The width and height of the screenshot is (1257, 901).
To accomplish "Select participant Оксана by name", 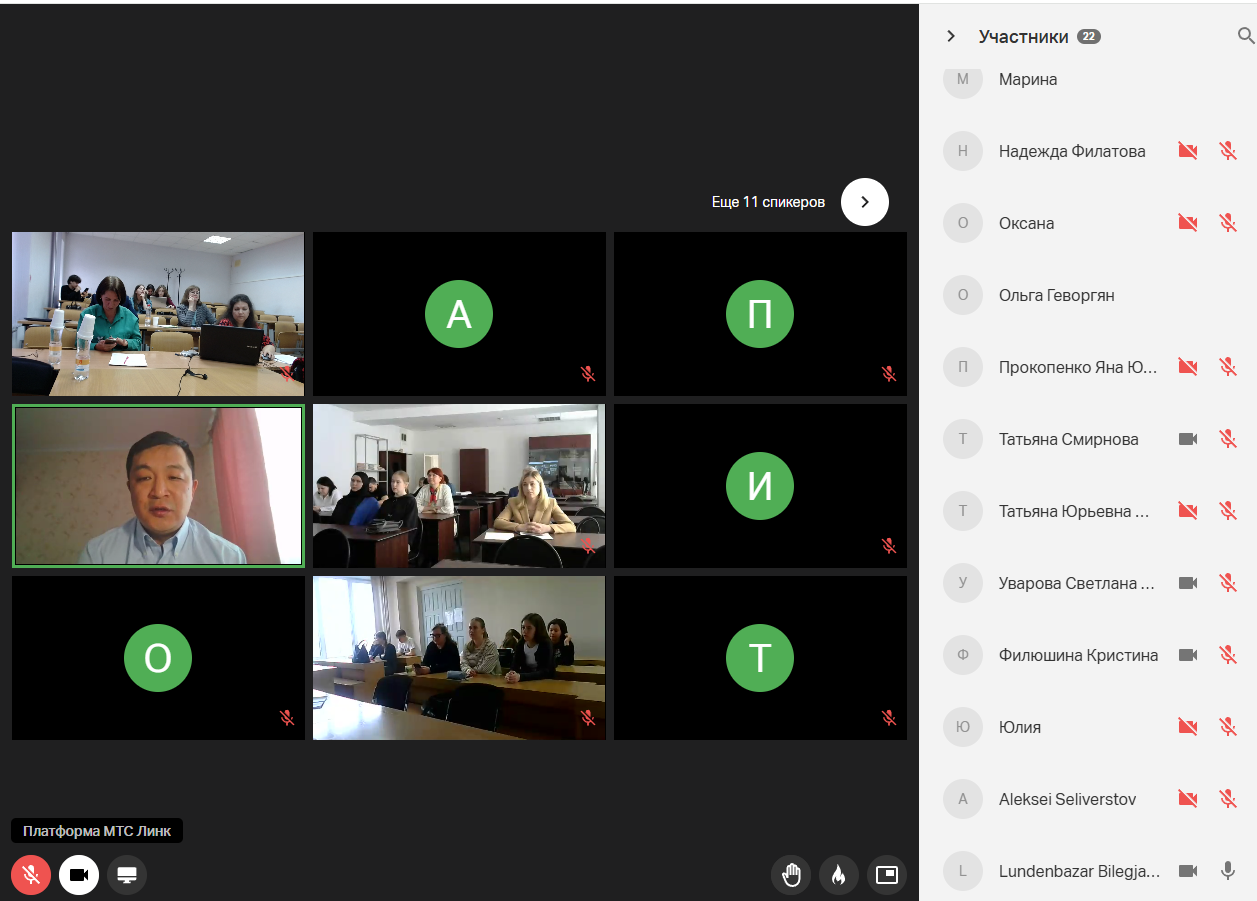I will (1026, 223).
